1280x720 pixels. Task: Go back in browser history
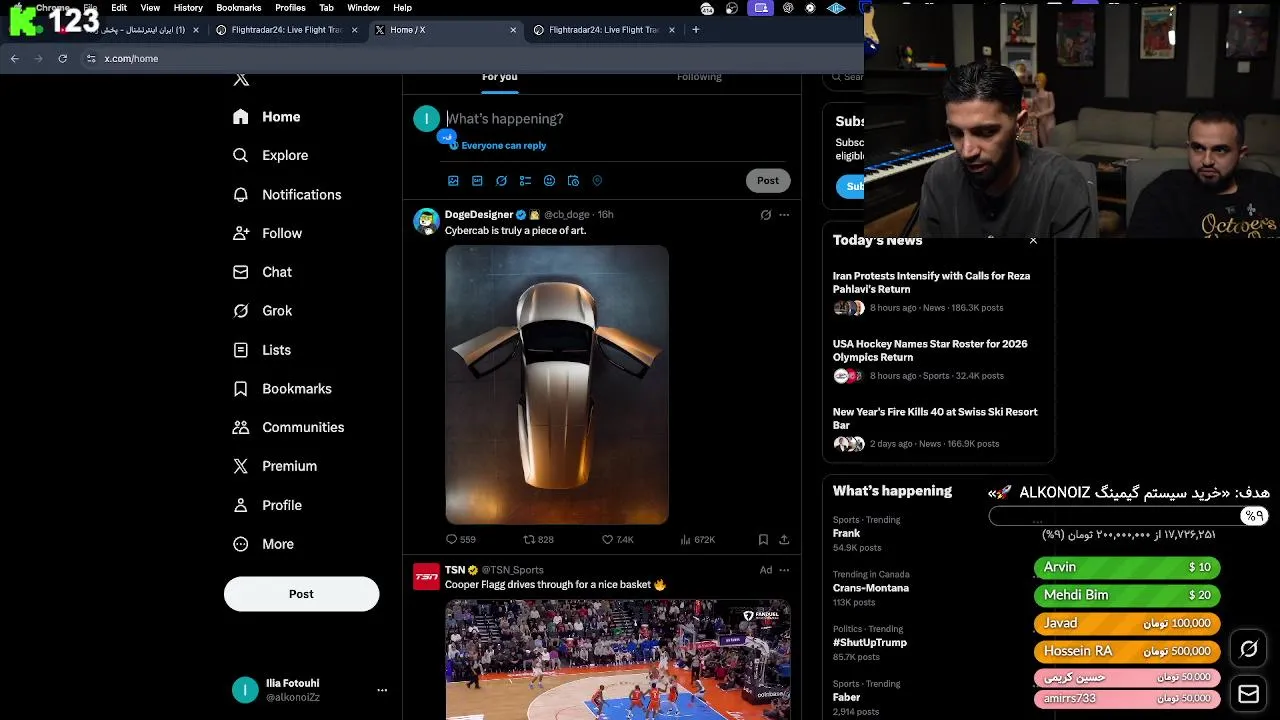(15, 59)
